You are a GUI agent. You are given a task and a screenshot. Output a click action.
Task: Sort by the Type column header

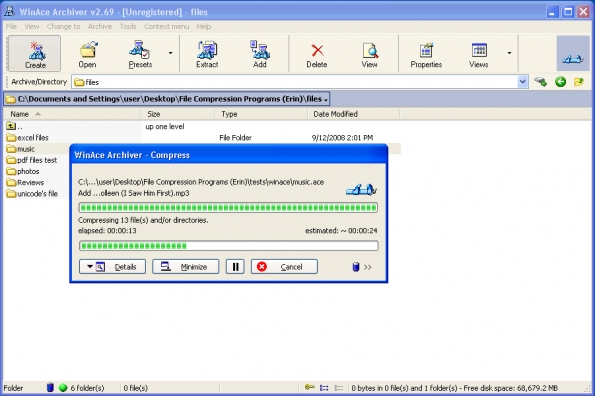point(261,114)
